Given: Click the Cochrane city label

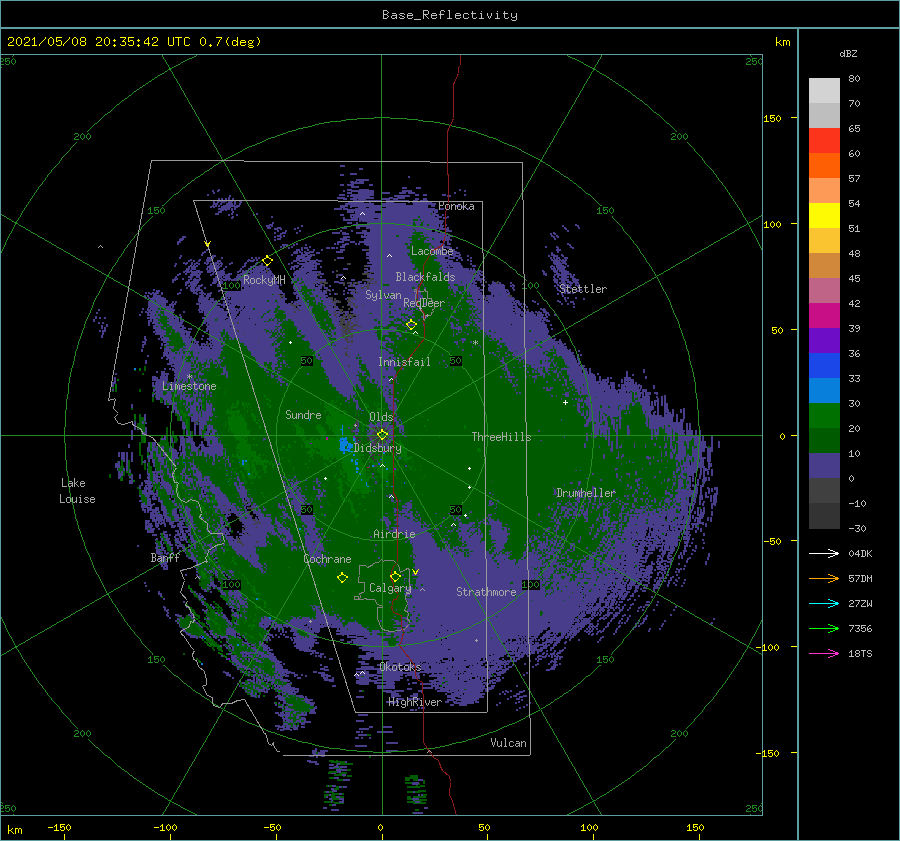Looking at the screenshot, I should pos(327,559).
